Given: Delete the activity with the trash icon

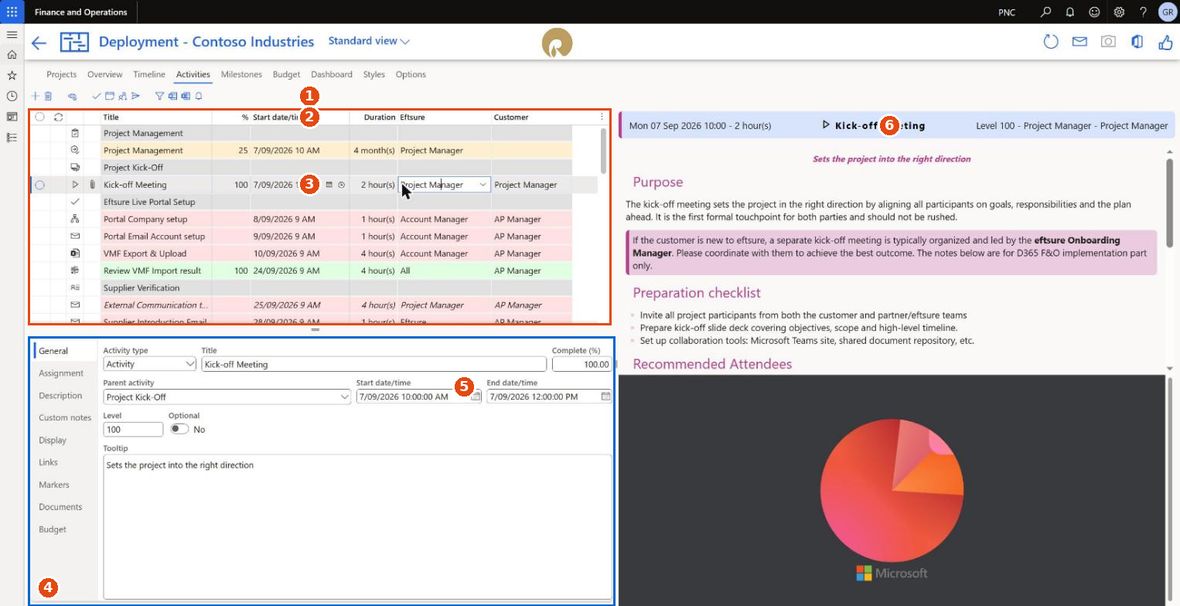Looking at the screenshot, I should point(48,96).
